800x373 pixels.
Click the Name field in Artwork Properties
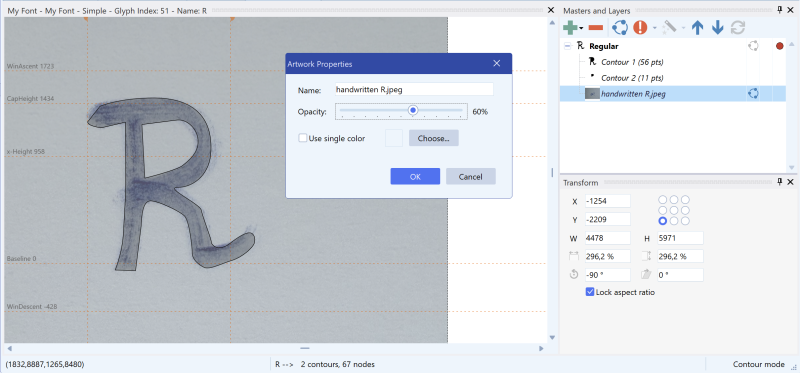click(x=414, y=89)
